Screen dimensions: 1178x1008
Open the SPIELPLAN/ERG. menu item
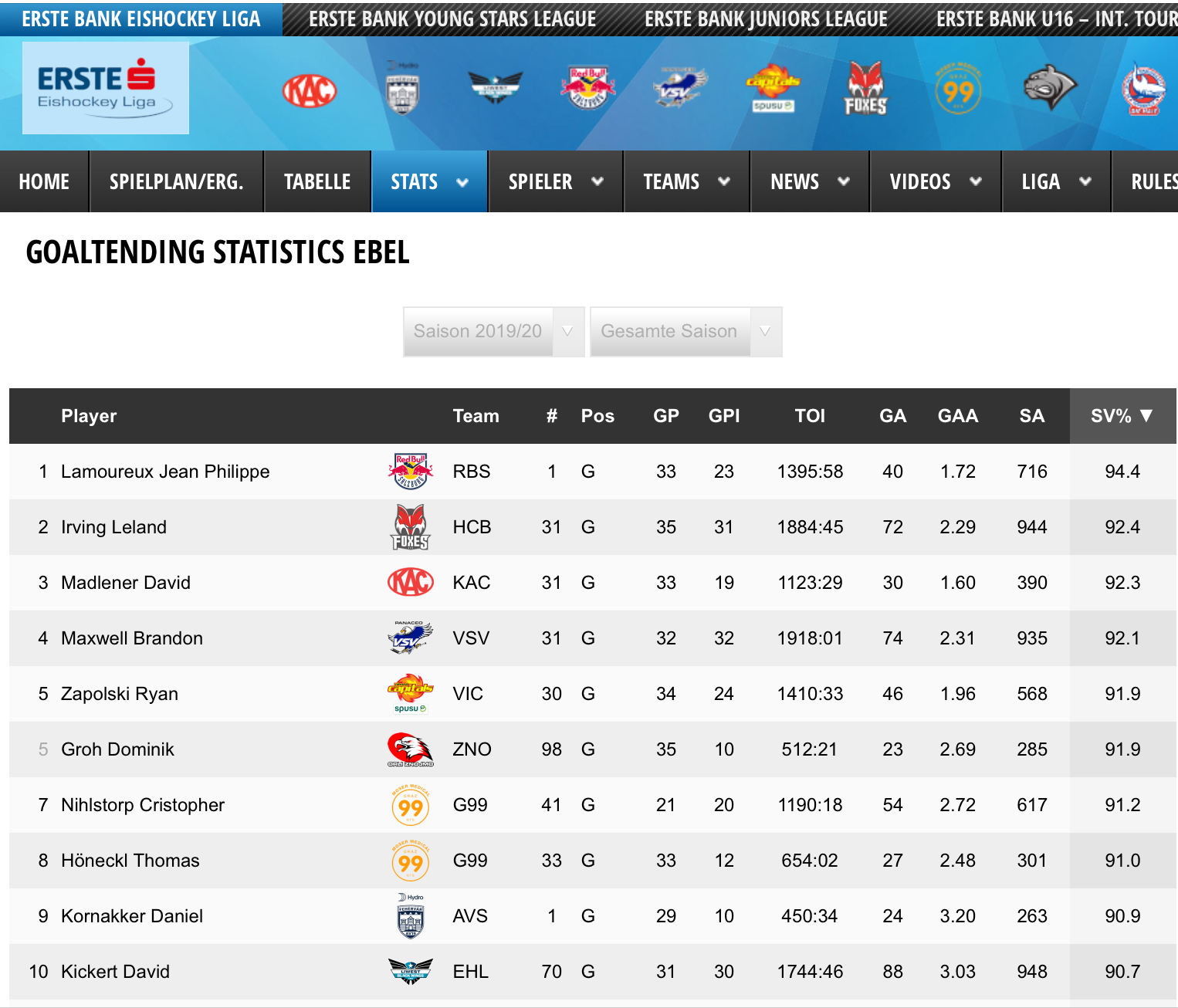[176, 182]
